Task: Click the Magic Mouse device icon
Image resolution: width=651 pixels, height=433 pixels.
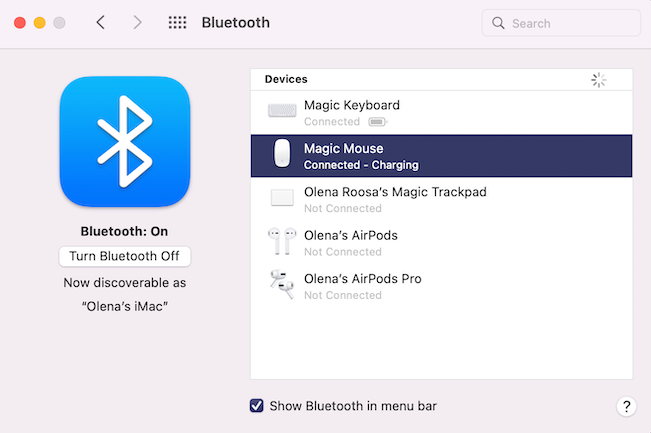Action: click(282, 155)
